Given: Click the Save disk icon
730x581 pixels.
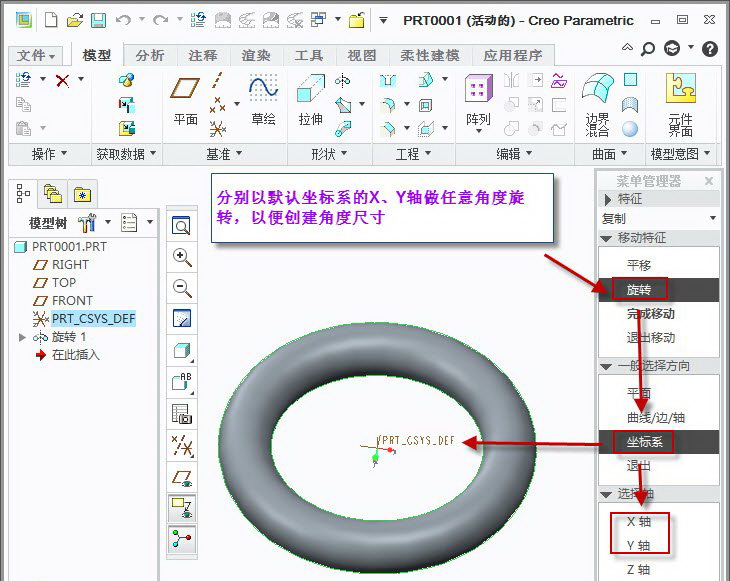Looking at the screenshot, I should 98,20.
